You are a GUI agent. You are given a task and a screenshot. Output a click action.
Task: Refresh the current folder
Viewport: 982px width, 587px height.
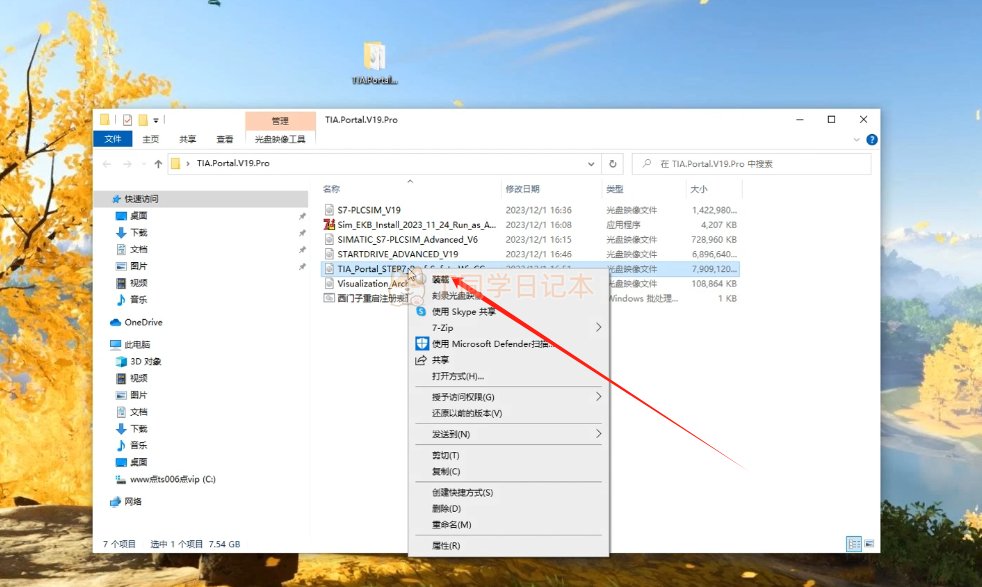click(612, 164)
